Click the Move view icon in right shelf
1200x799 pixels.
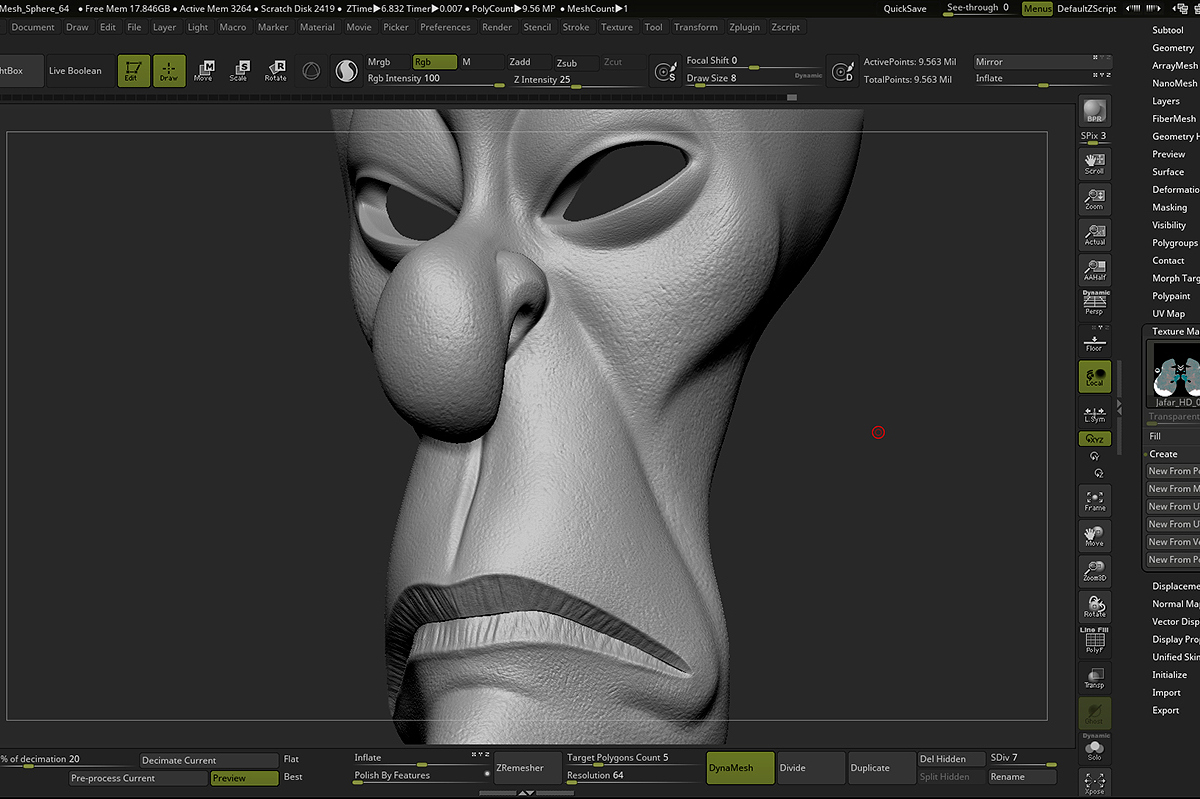1094,536
